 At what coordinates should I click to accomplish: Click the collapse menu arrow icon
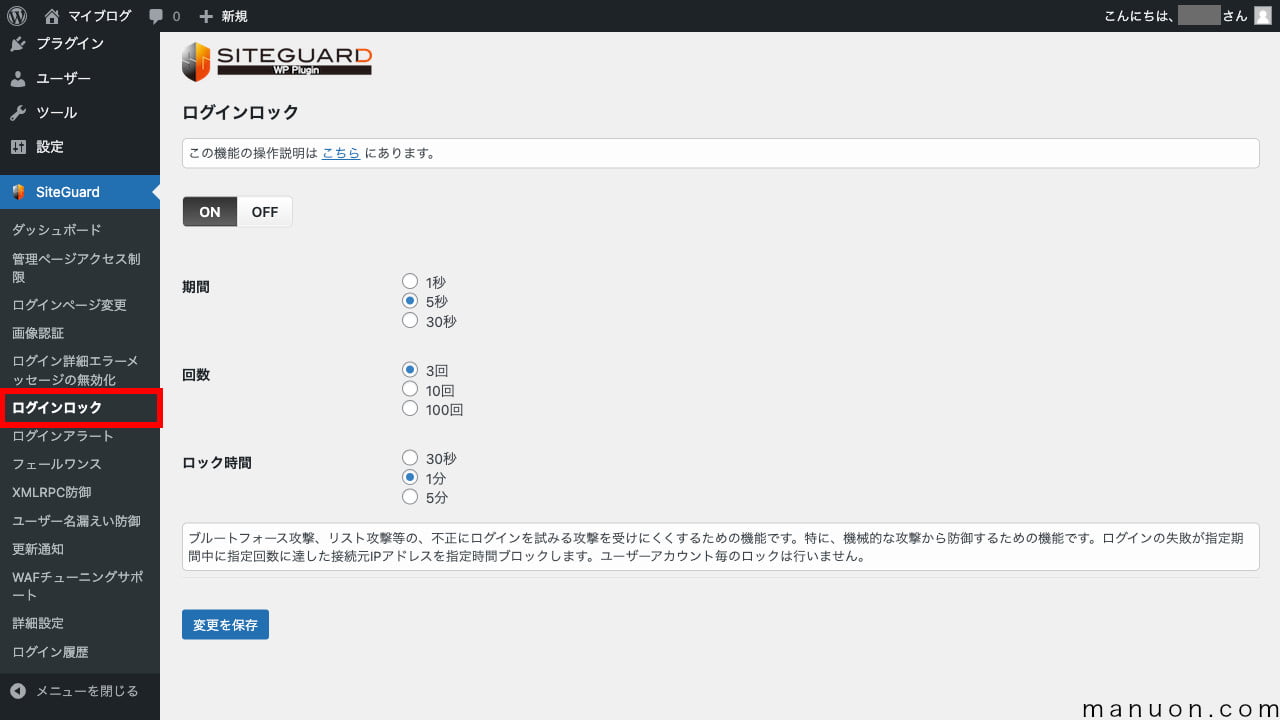[18, 691]
